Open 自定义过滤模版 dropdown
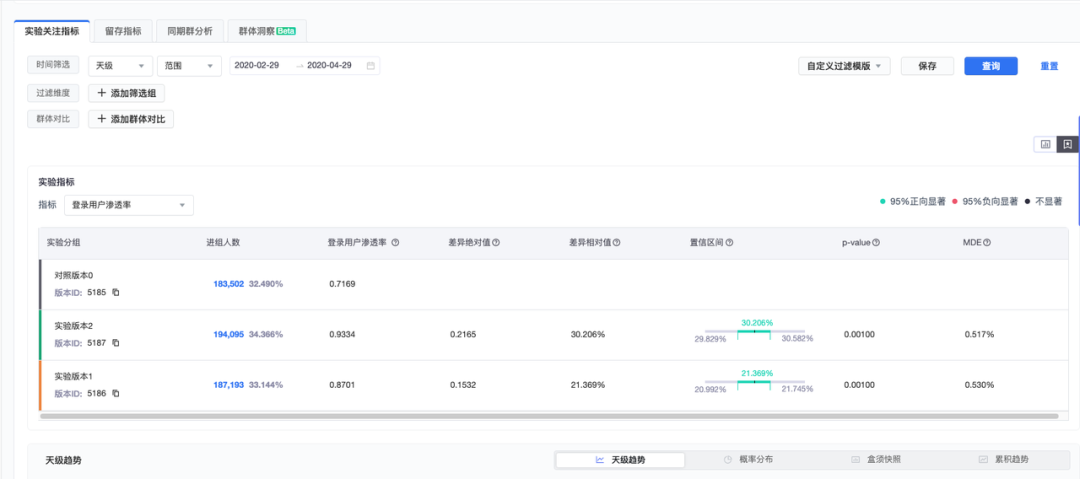 tap(844, 66)
